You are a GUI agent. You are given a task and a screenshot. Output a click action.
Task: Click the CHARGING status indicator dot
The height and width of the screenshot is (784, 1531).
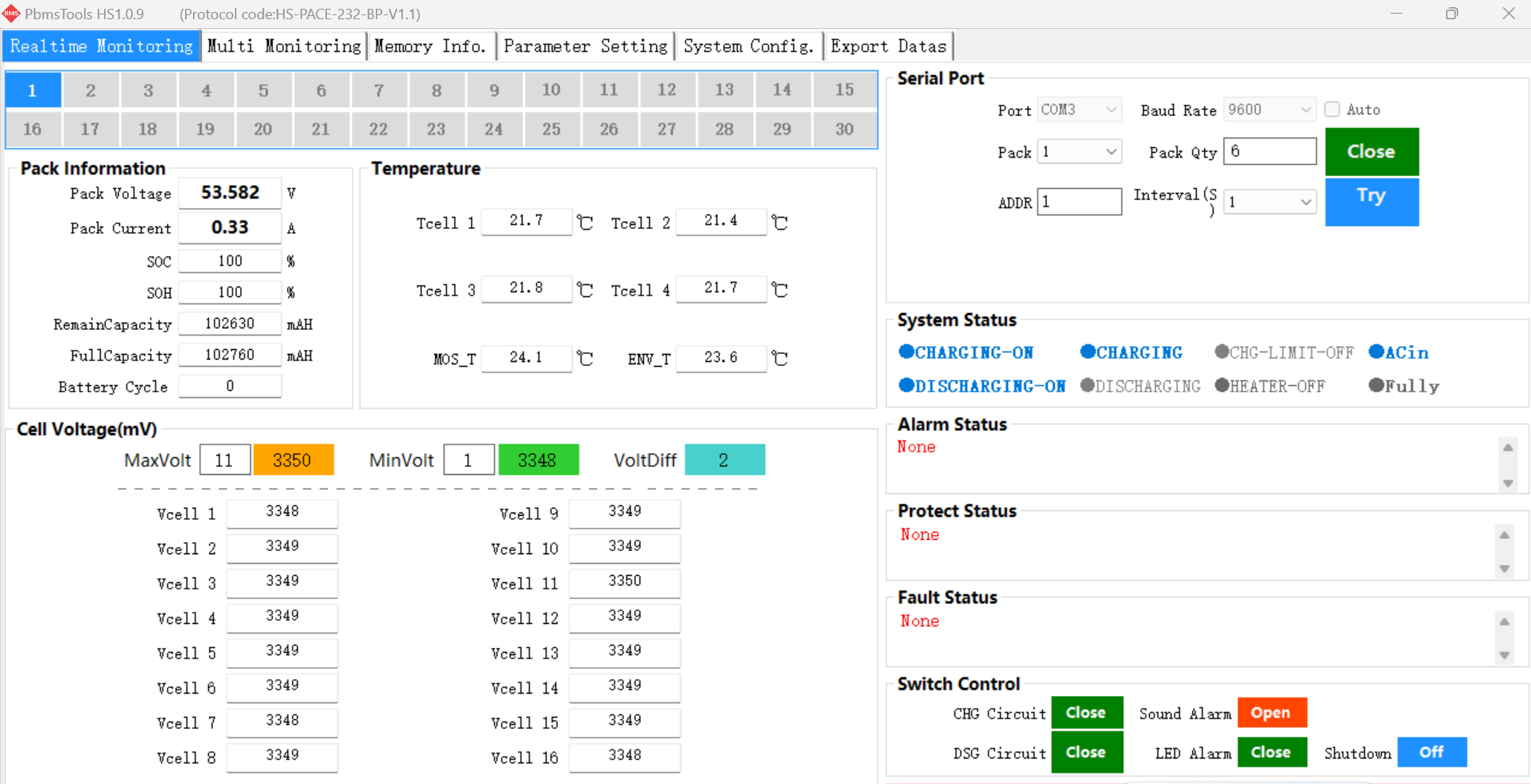click(1087, 352)
